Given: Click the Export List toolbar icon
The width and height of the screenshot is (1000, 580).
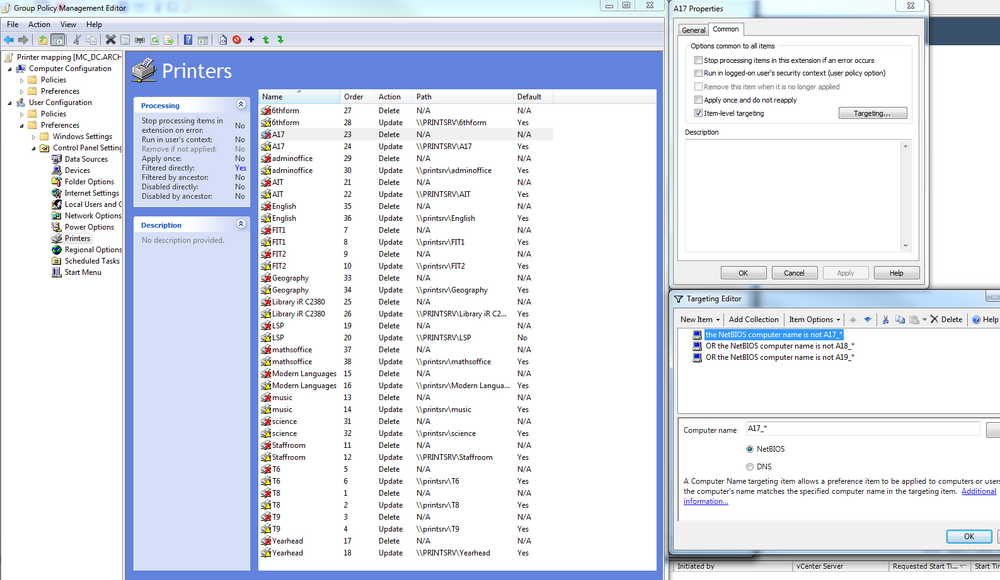Looking at the screenshot, I should (x=169, y=40).
